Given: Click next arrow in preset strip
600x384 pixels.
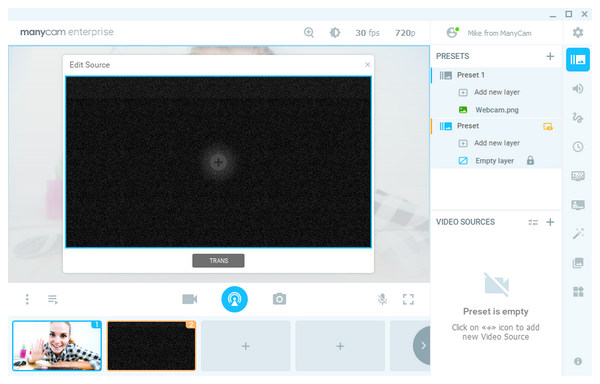Looking at the screenshot, I should point(422,346).
